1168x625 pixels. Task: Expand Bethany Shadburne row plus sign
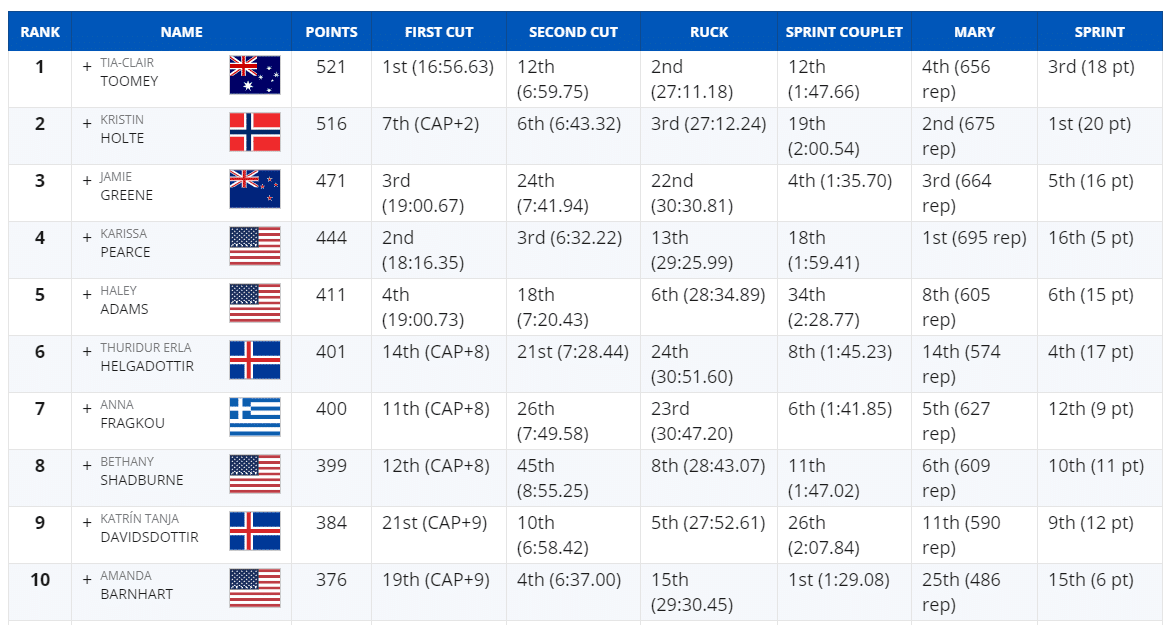pyautogui.click(x=87, y=465)
